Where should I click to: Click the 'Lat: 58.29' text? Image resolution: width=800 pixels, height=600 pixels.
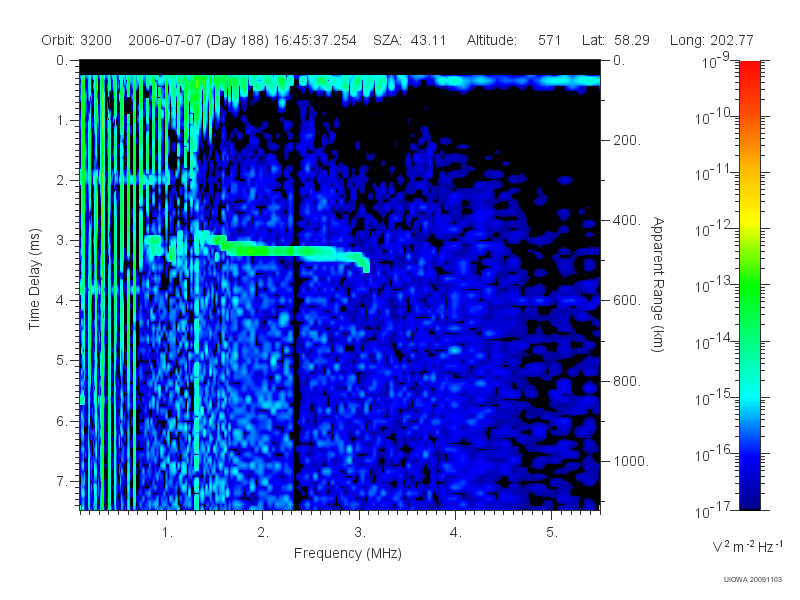(x=616, y=40)
